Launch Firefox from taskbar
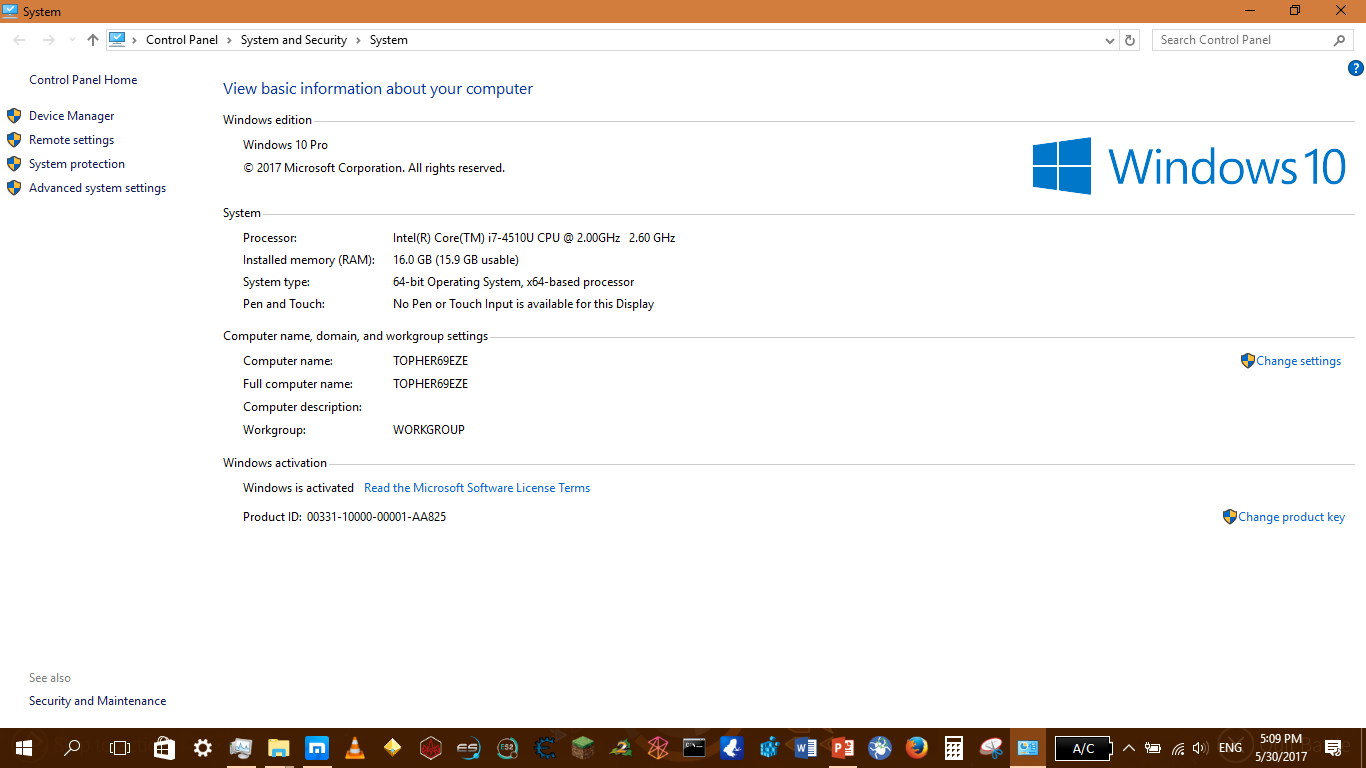This screenshot has width=1366, height=768. pyautogui.click(x=916, y=748)
